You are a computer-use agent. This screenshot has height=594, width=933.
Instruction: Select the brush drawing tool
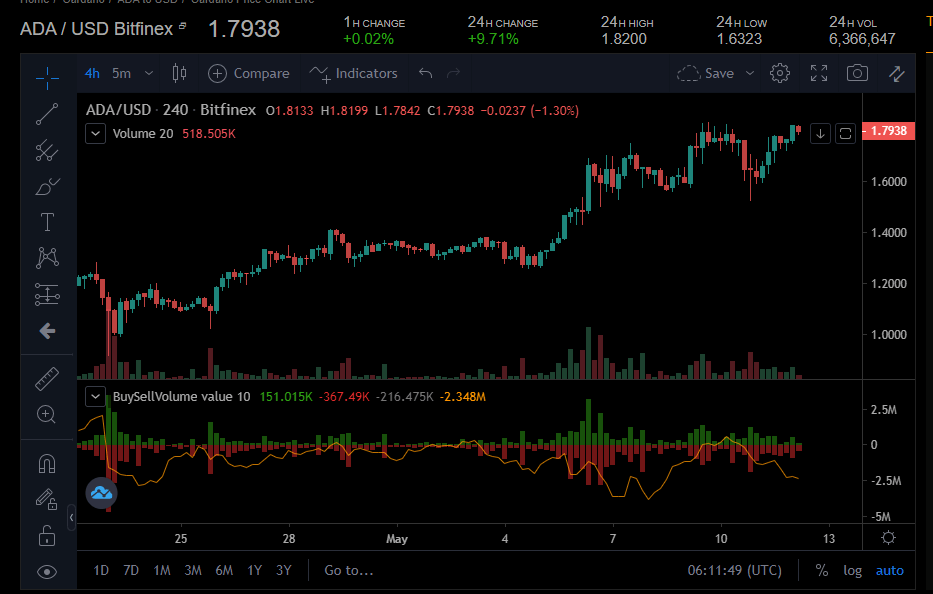pos(47,187)
